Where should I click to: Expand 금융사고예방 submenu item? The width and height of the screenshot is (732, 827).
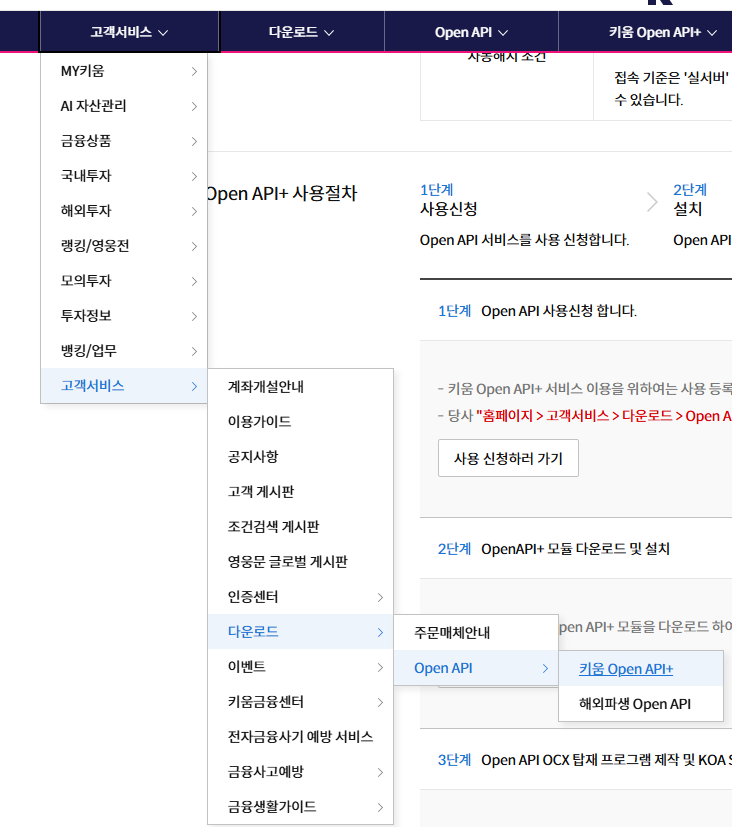[x=301, y=772]
